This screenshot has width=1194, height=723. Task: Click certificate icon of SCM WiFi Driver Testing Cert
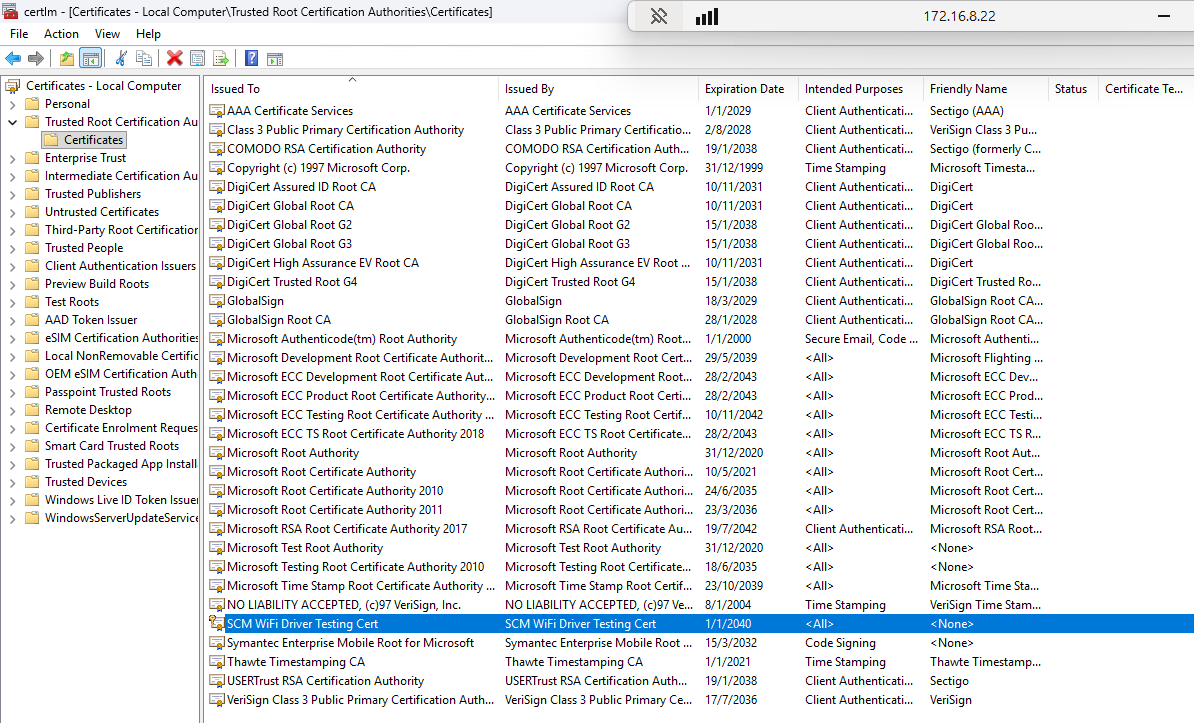click(x=217, y=623)
